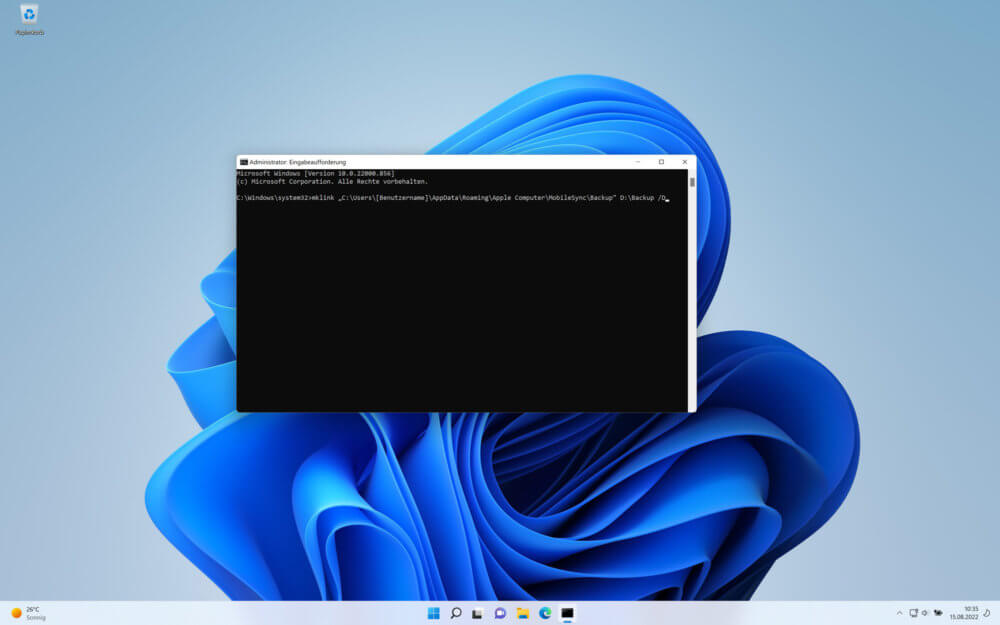Click the 'Microsoft Windows [Version 10.0.22000.856]' line
Image resolution: width=1000 pixels, height=625 pixels.
[x=316, y=173]
